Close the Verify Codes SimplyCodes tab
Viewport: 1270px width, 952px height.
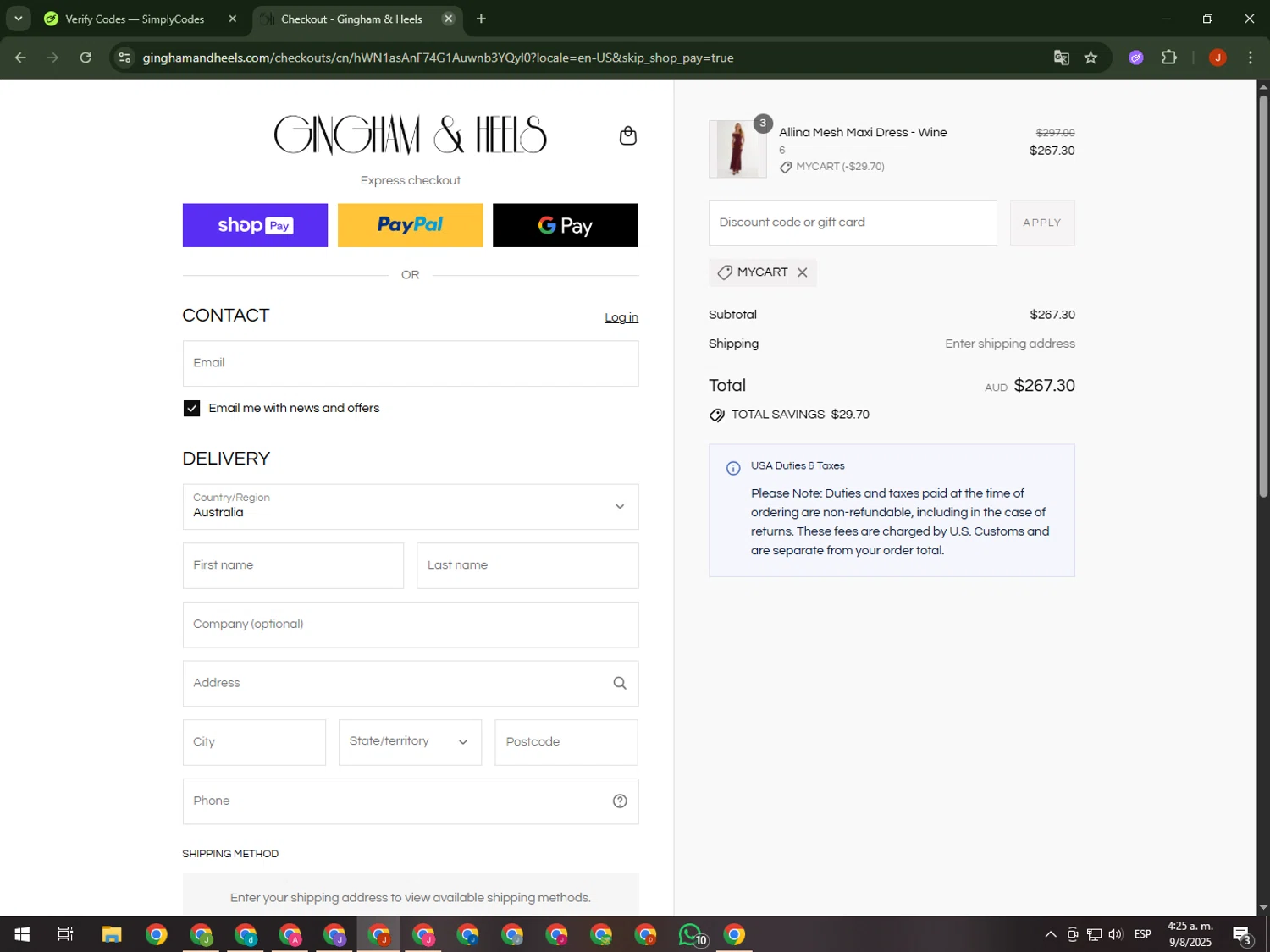233,19
